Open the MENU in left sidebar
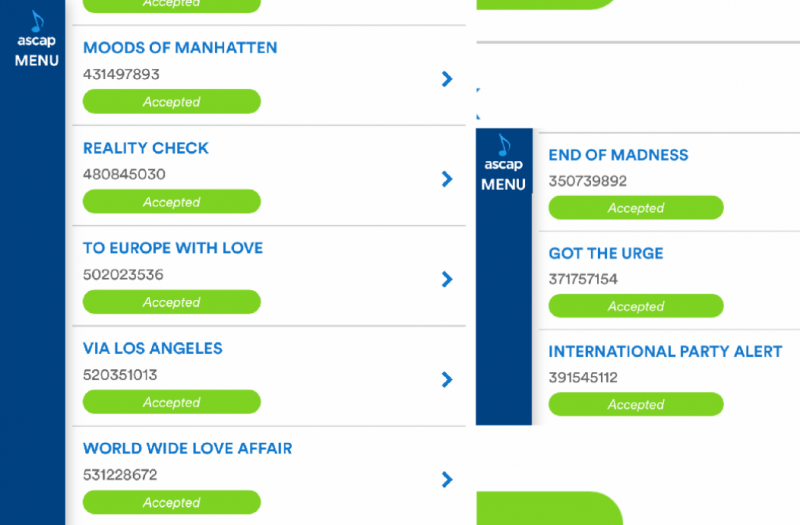800x525 pixels. (x=36, y=60)
